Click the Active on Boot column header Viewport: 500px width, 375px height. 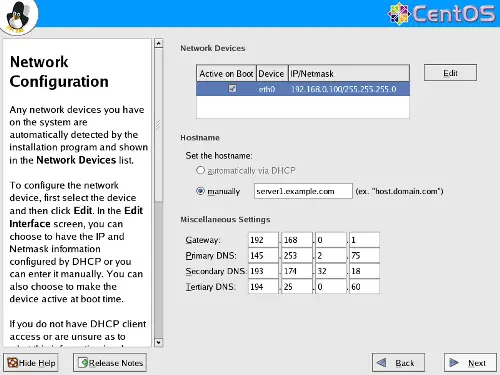pyautogui.click(x=226, y=73)
